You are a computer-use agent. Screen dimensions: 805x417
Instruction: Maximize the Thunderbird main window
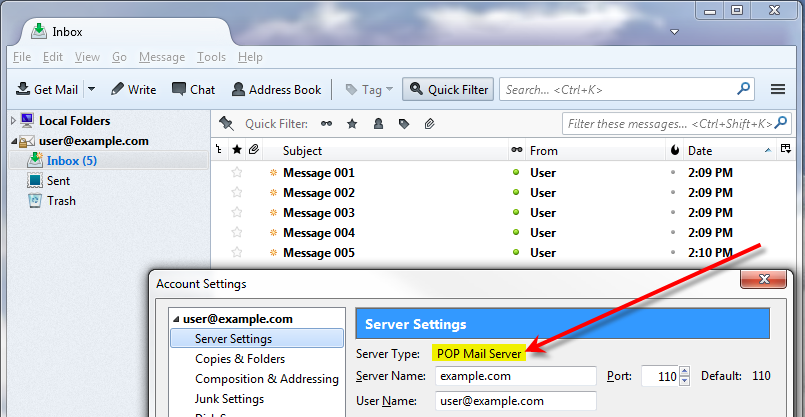[x=737, y=9]
